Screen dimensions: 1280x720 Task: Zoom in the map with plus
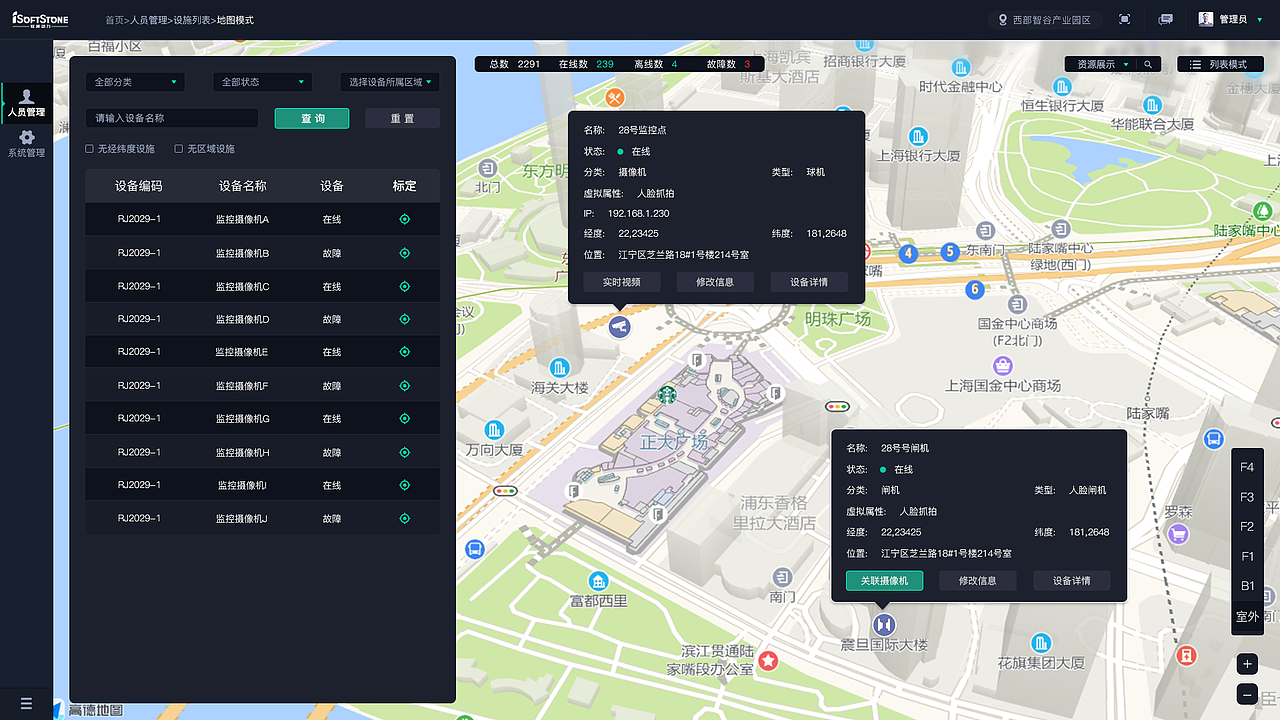click(x=1247, y=664)
